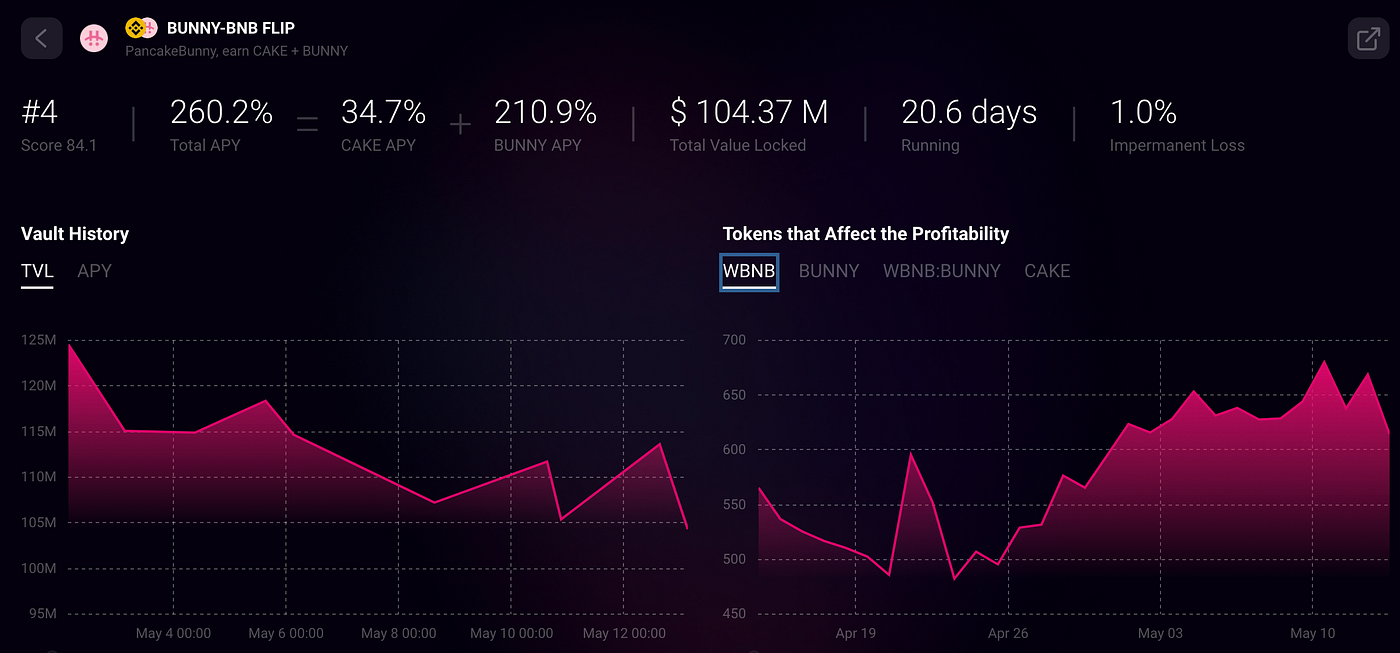Image resolution: width=1400 pixels, height=653 pixels.
Task: Switch Vault History to APY tab
Action: coord(94,271)
